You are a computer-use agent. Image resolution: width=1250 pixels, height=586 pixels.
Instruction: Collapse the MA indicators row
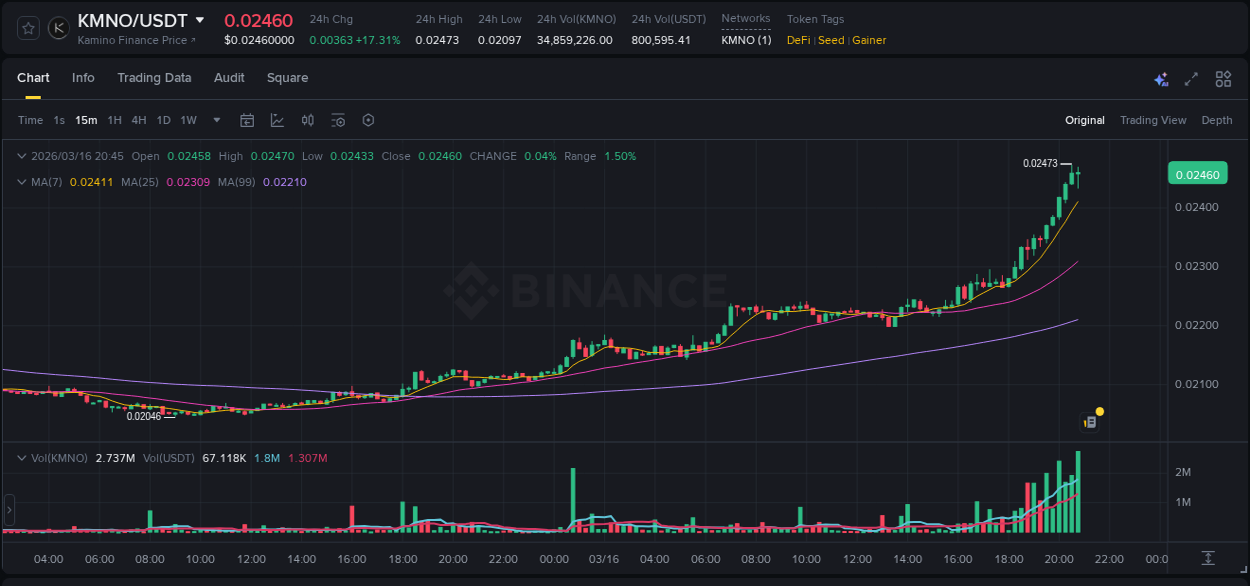click(21, 182)
